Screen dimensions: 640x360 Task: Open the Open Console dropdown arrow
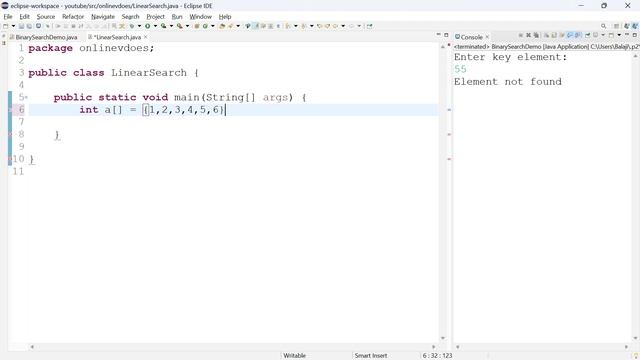[619, 36]
